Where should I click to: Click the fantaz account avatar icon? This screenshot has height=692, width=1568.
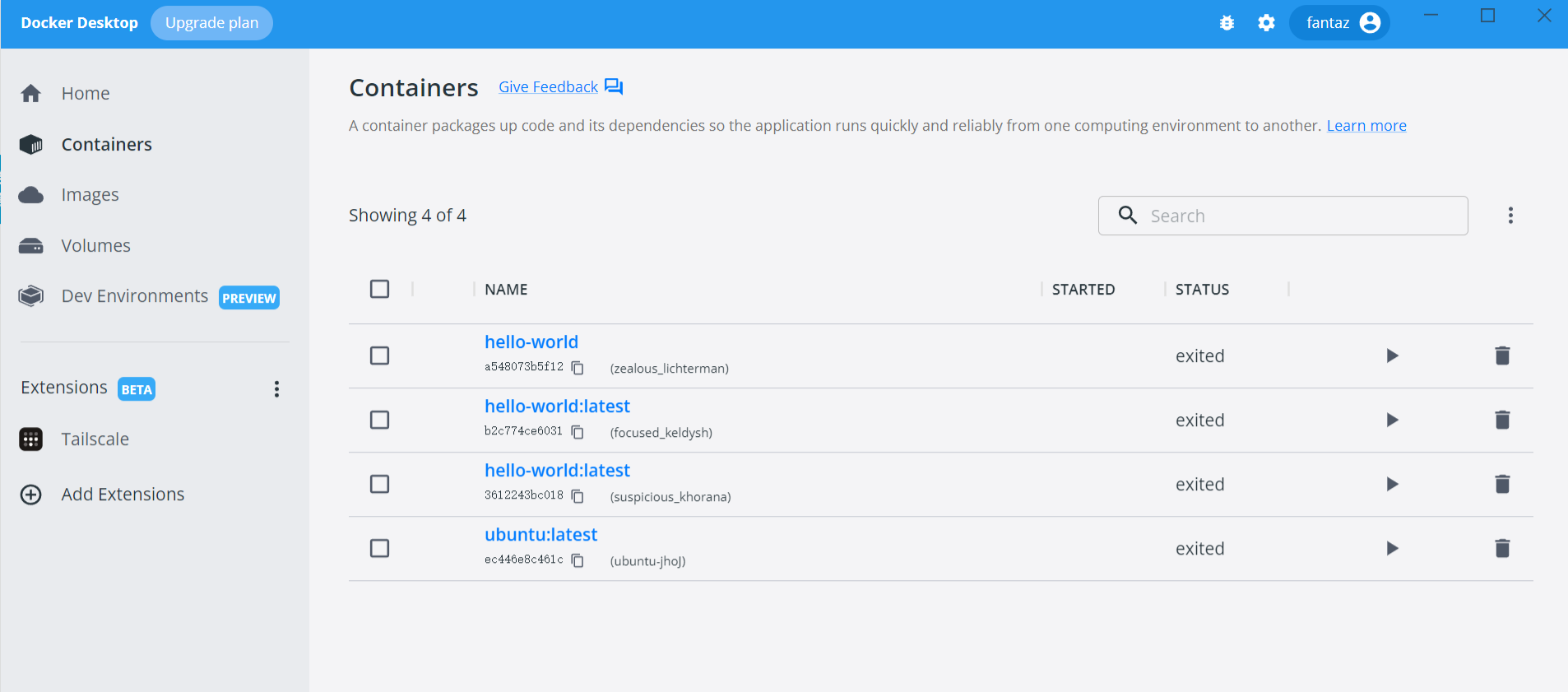(x=1370, y=23)
